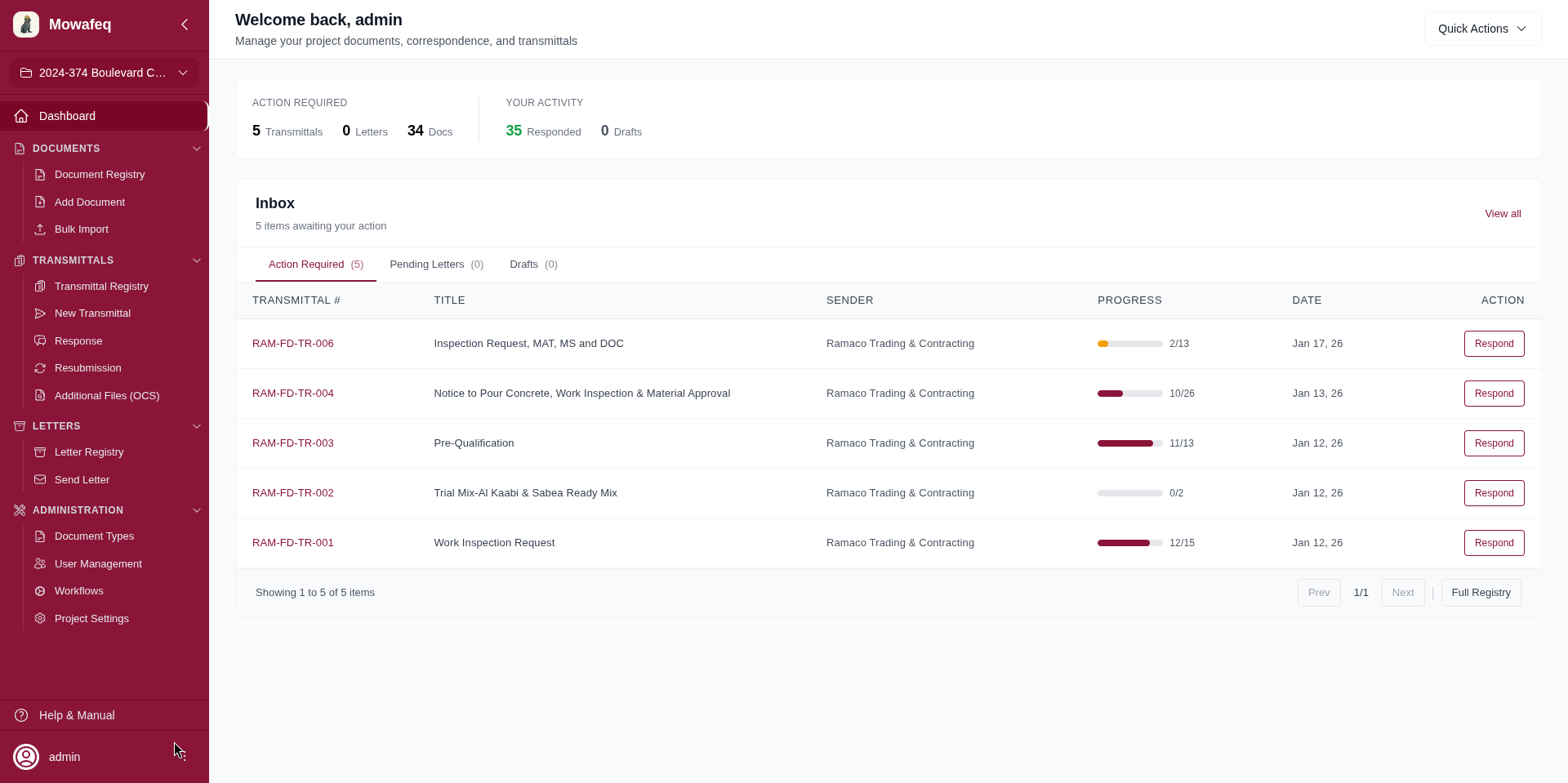Respond to transmittal RAM-FD-TR-006

[x=1494, y=344]
